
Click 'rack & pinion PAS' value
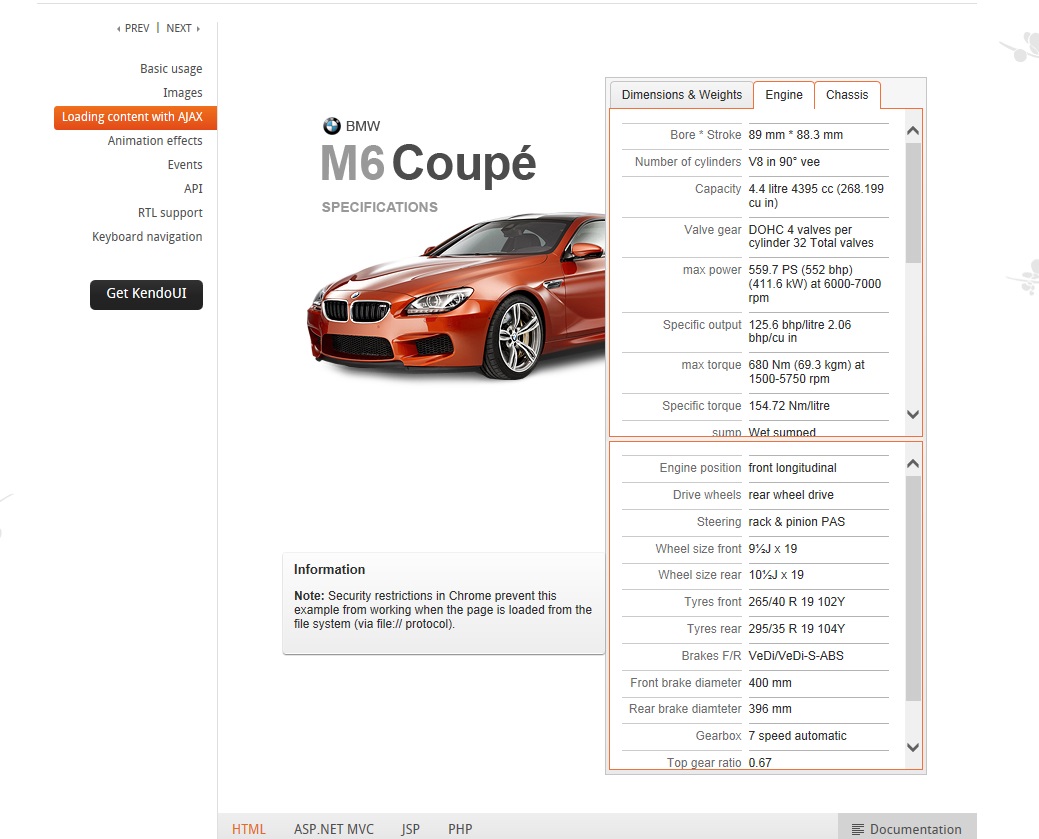click(x=796, y=522)
